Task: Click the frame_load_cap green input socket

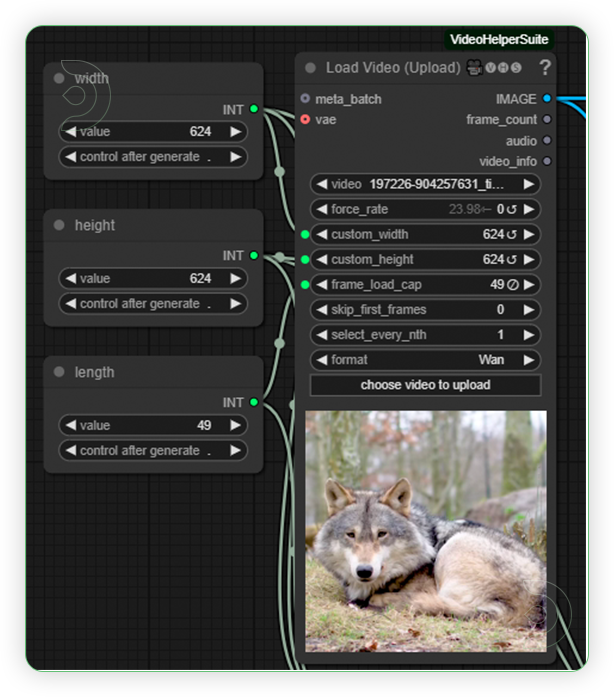Action: coord(305,284)
